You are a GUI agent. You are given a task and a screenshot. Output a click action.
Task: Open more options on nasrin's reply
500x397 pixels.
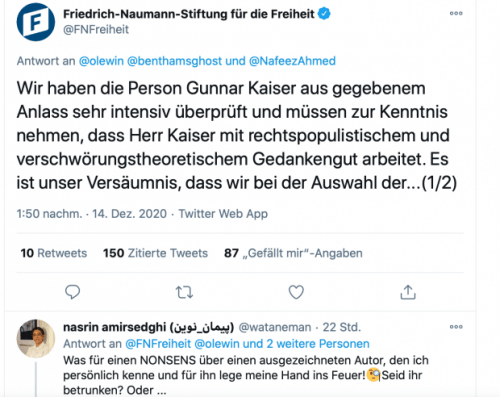coord(456,327)
